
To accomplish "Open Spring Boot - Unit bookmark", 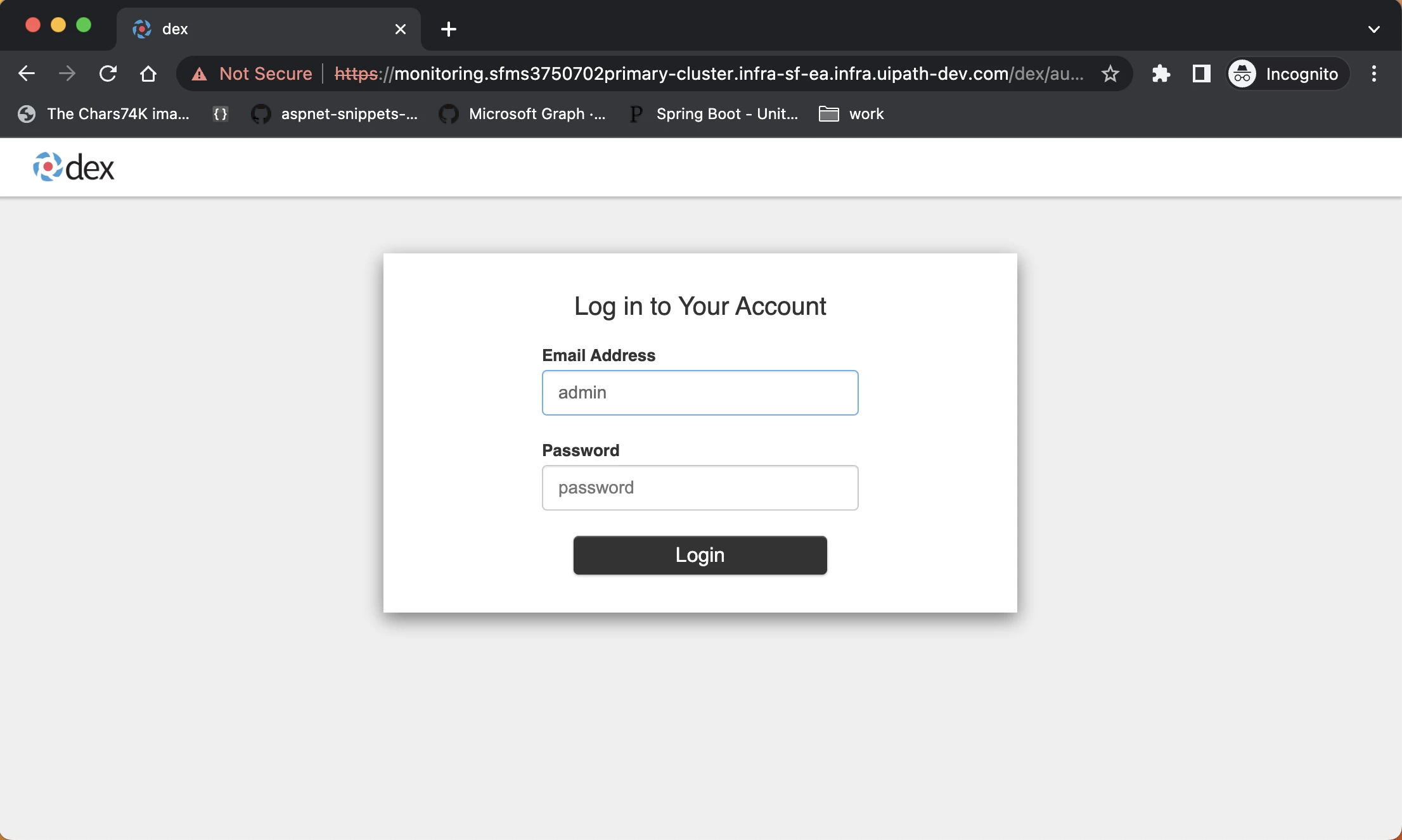I will 713,114.
